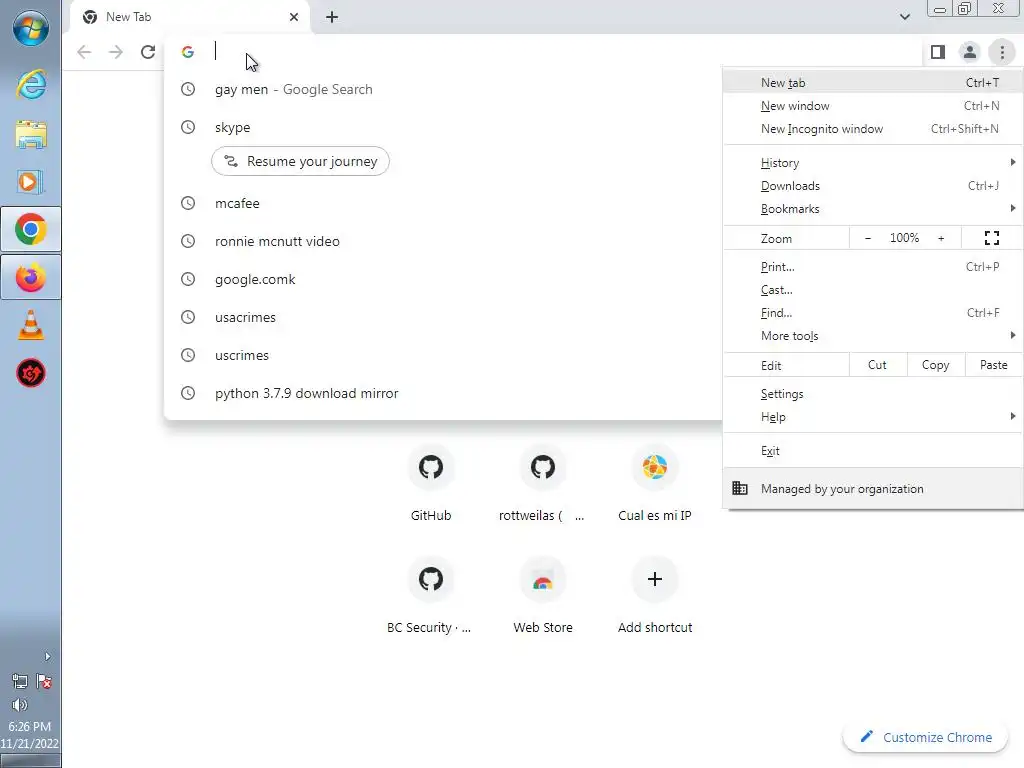Expand the Bookmarks submenu
This screenshot has width=1024, height=768.
point(872,209)
